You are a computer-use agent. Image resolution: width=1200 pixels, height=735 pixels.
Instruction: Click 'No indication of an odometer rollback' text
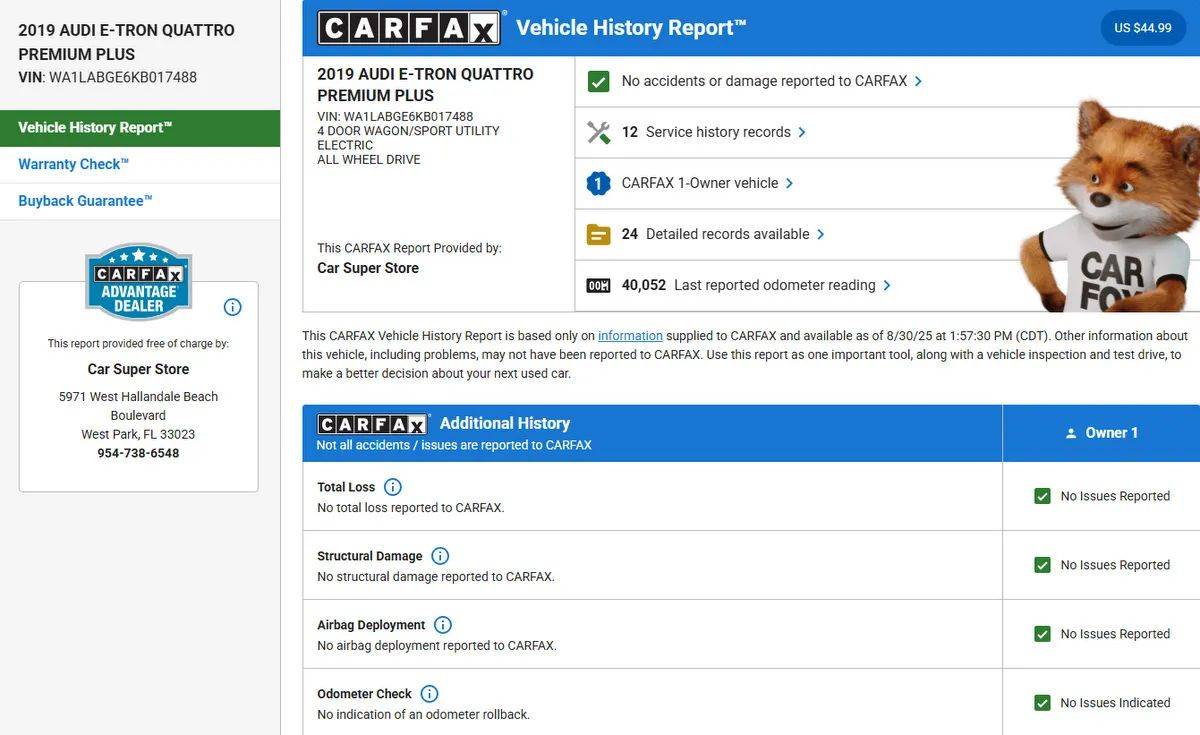tap(424, 715)
